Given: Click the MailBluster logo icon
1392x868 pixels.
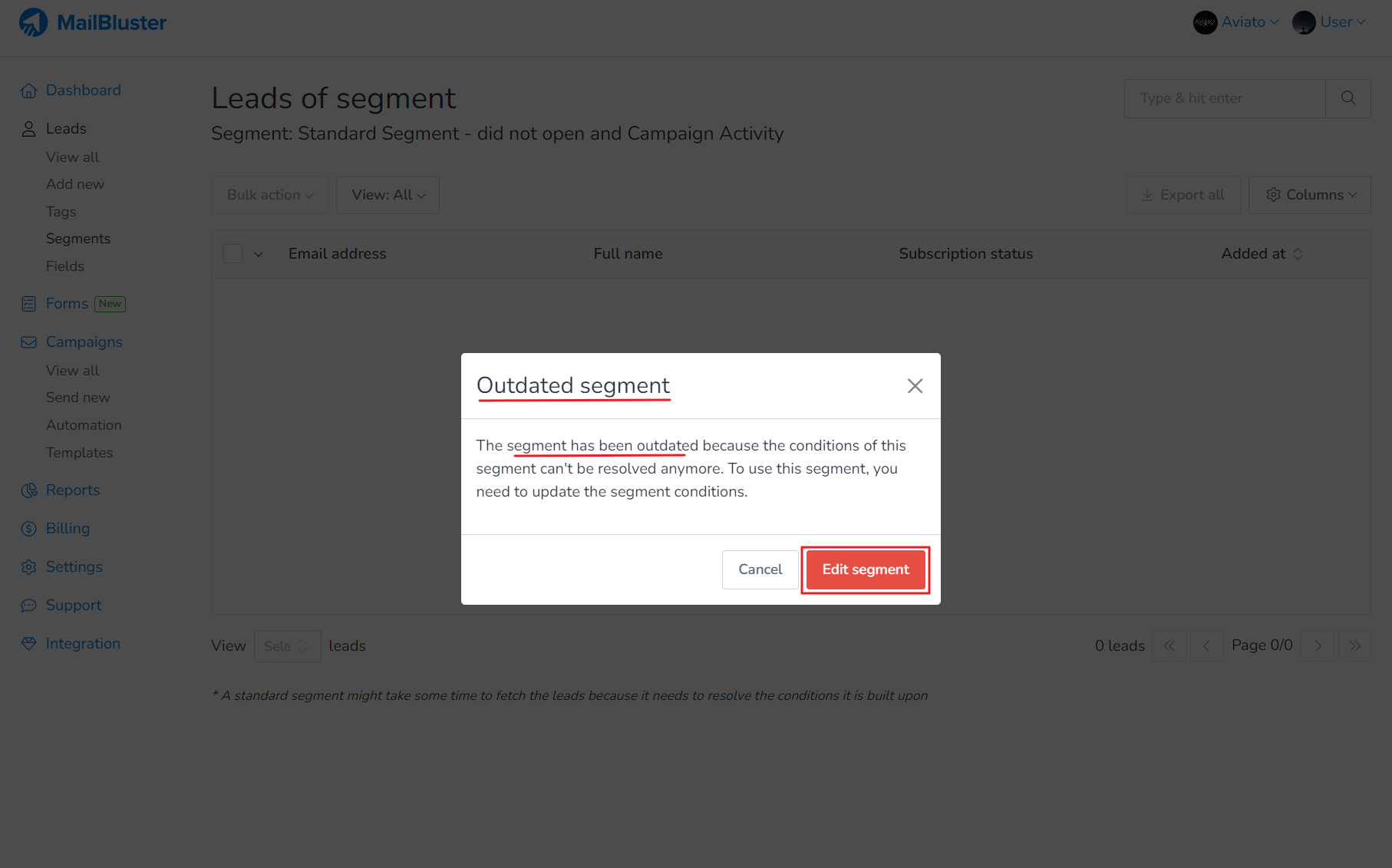Looking at the screenshot, I should (33, 22).
